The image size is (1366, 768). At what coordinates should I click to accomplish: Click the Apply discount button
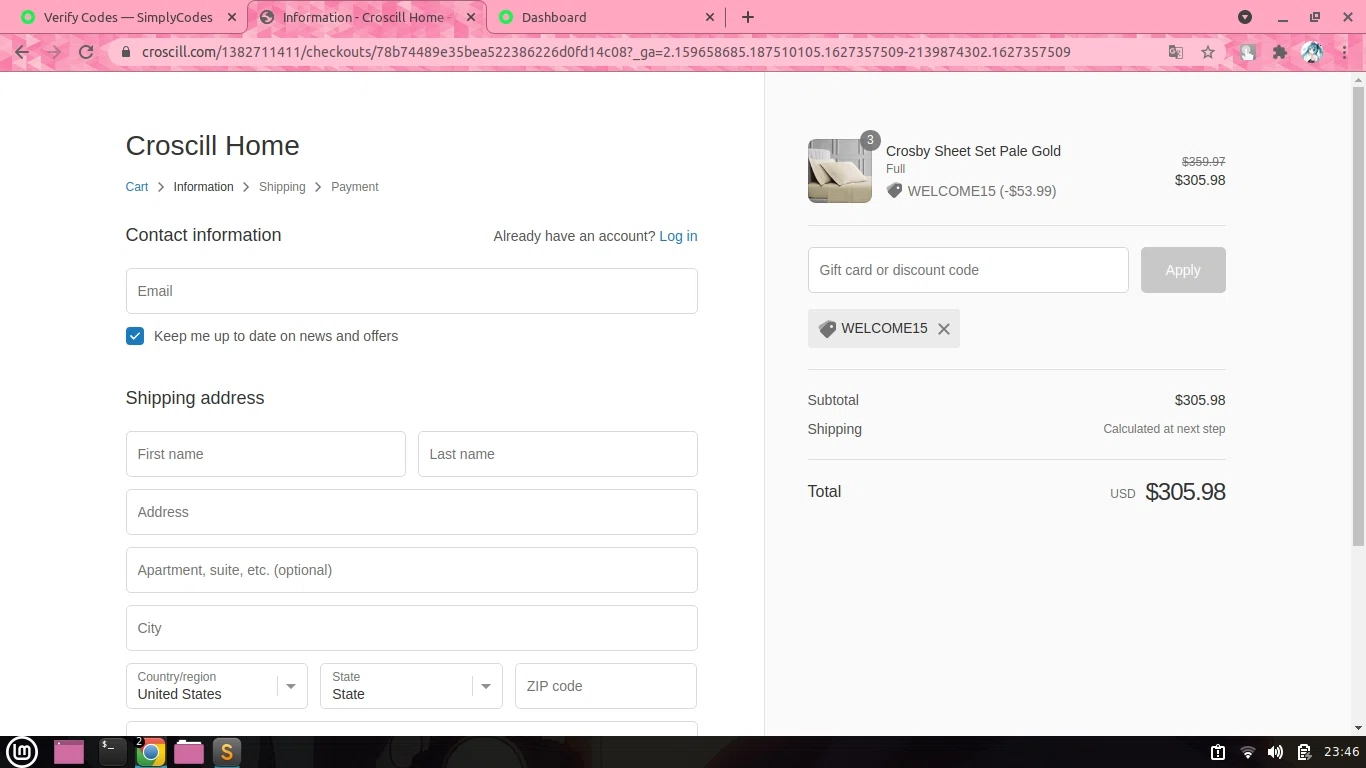1183,270
